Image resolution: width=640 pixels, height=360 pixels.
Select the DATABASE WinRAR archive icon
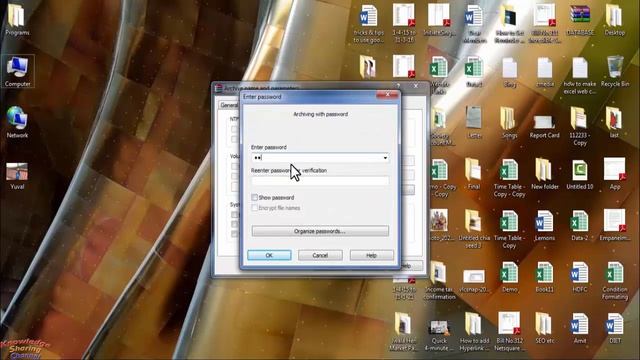[580, 20]
